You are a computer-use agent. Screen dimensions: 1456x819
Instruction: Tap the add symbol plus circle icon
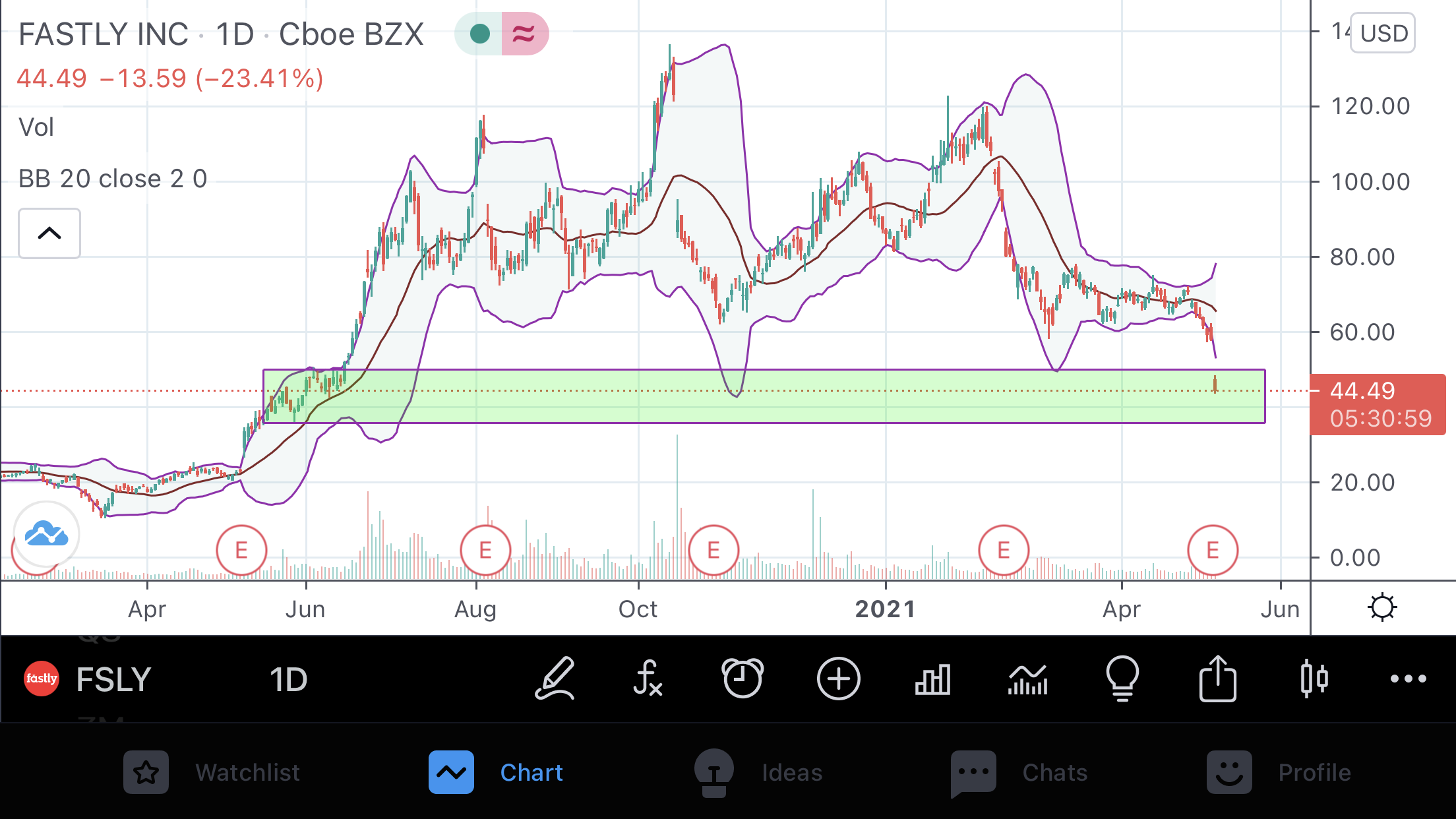838,679
